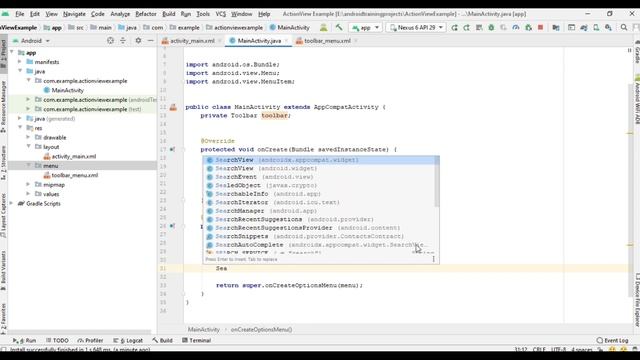Viewport: 640px width, 360px height.
Task: Open the Profiler tool window
Action: click(x=90, y=340)
